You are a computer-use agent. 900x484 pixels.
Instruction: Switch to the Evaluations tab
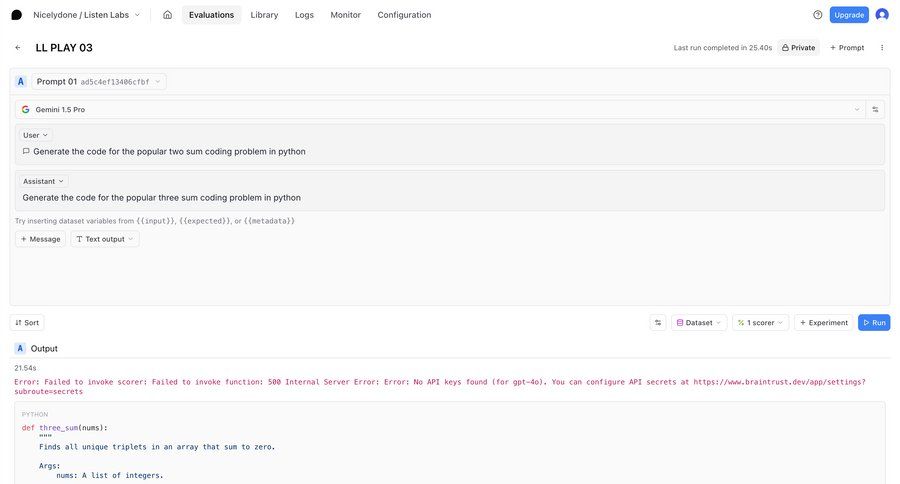coord(211,15)
